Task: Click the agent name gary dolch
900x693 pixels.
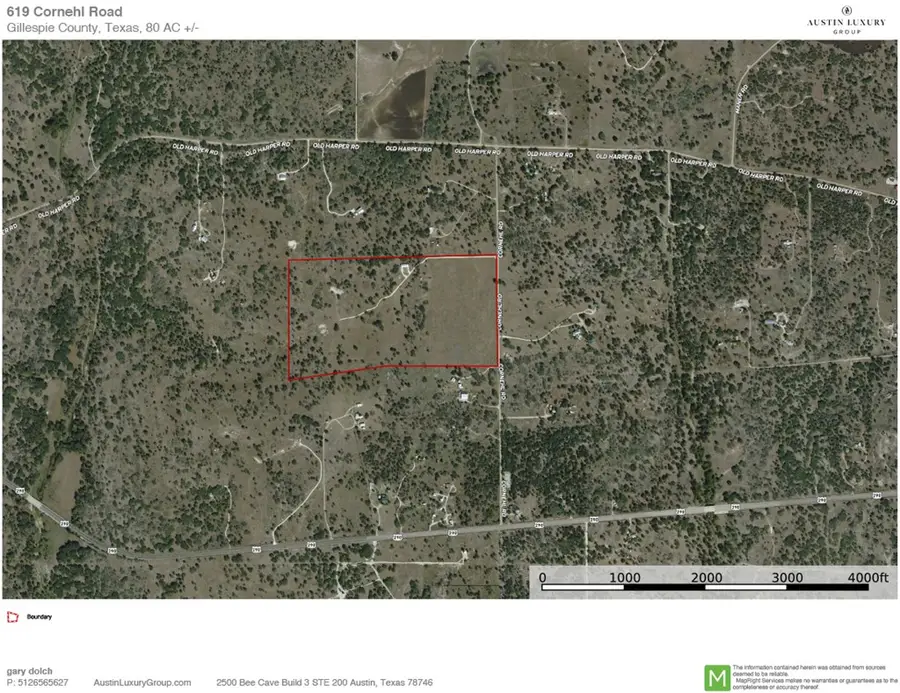Action: click(33, 671)
